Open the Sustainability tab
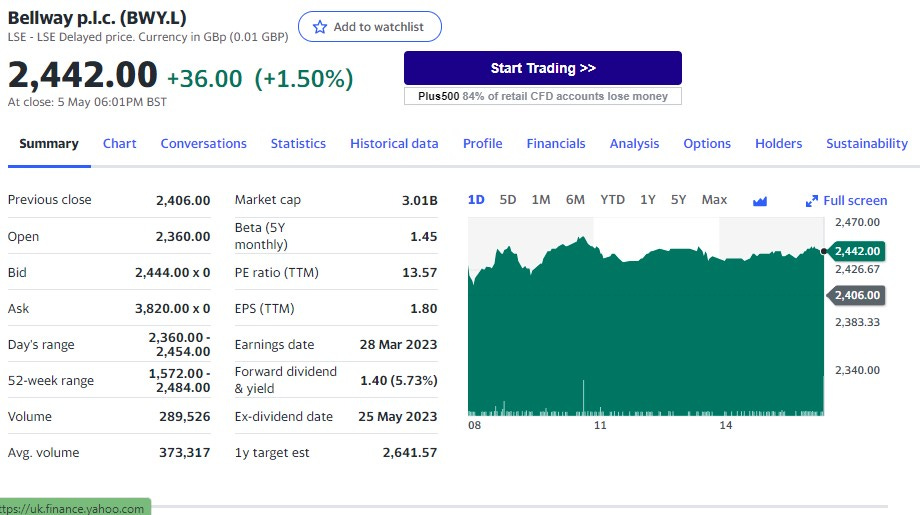The width and height of the screenshot is (920, 515). 867,144
